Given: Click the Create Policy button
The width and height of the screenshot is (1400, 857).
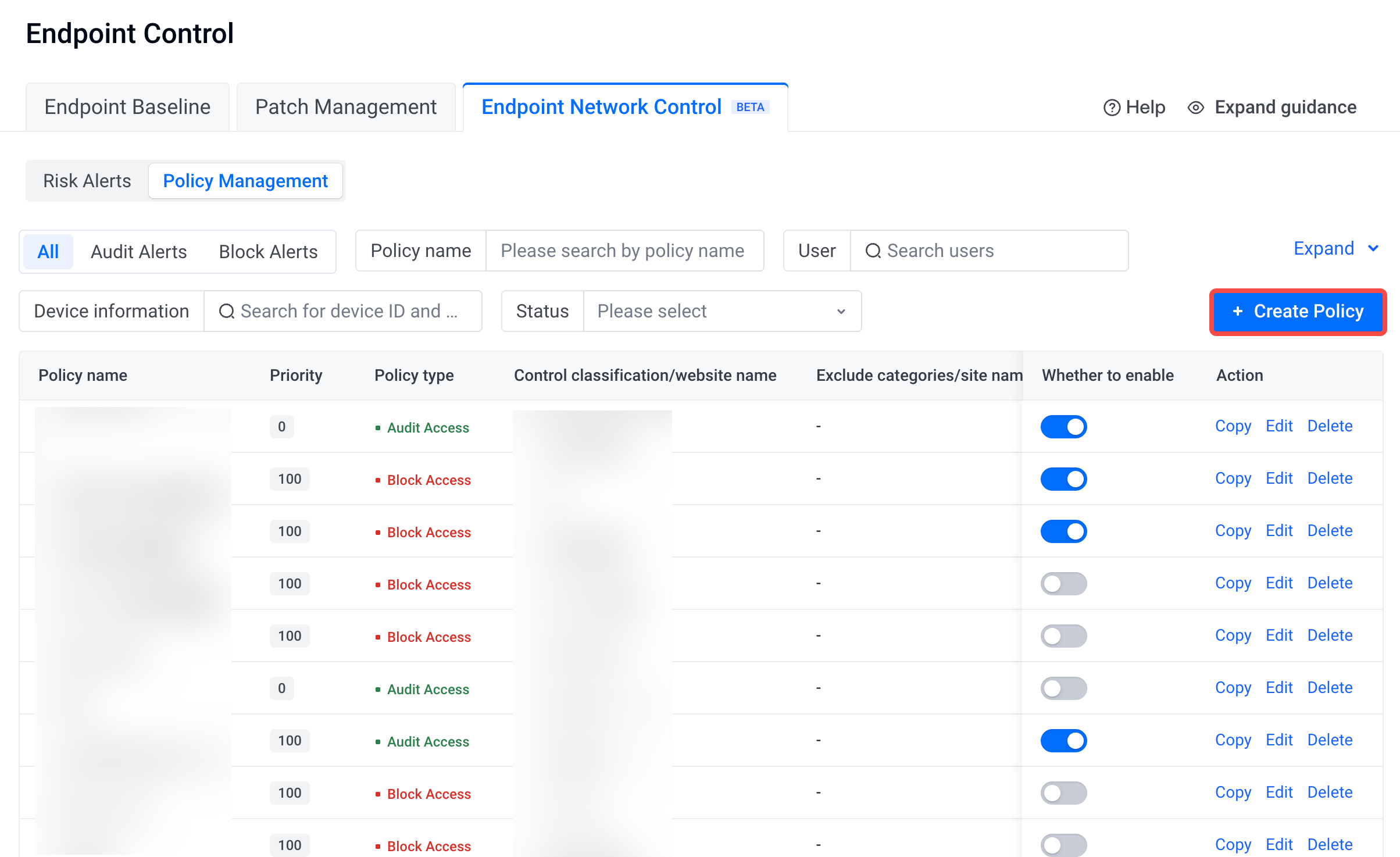Looking at the screenshot, I should point(1298,311).
